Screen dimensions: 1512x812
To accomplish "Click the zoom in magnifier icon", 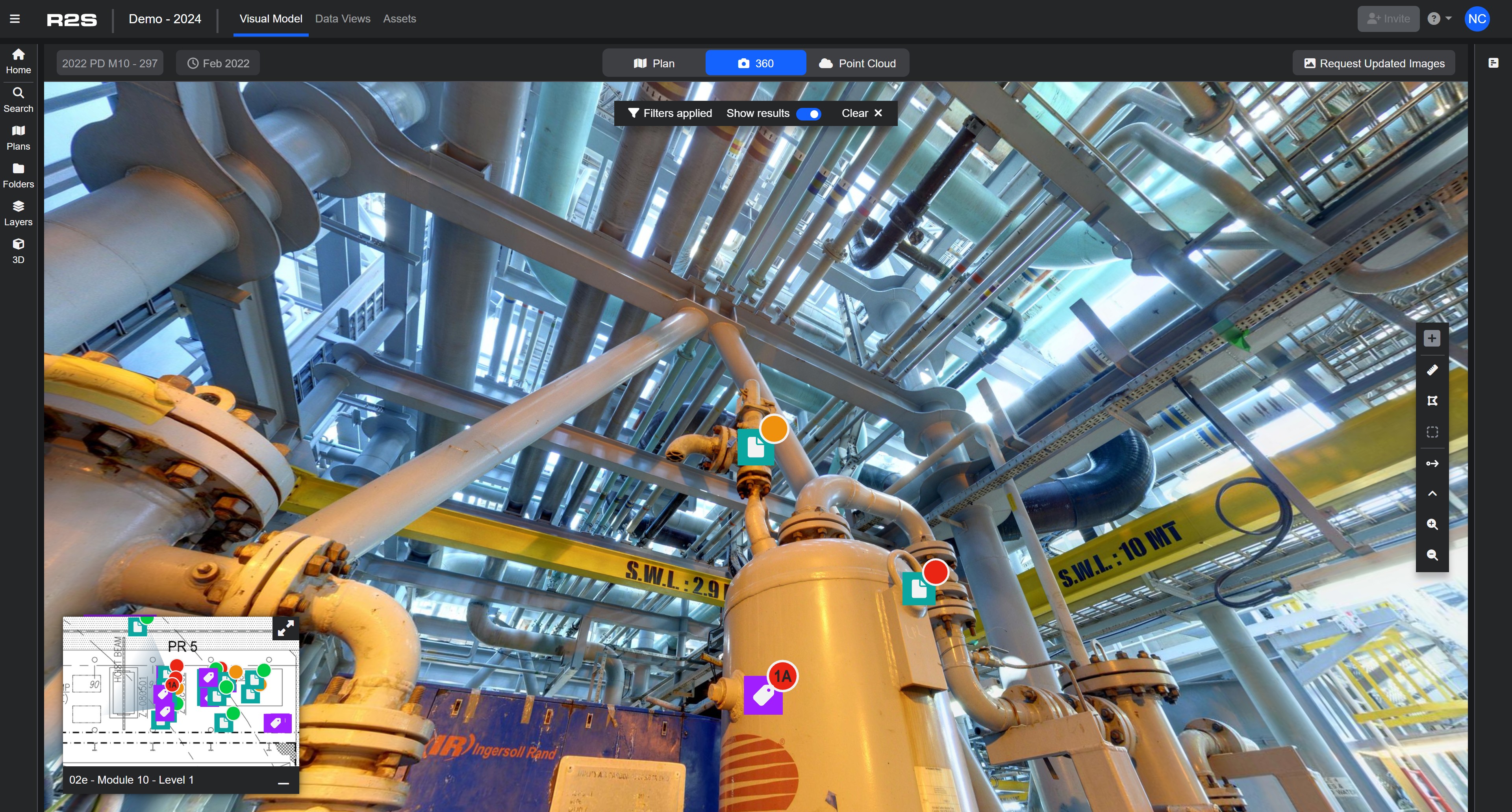I will pos(1432,524).
